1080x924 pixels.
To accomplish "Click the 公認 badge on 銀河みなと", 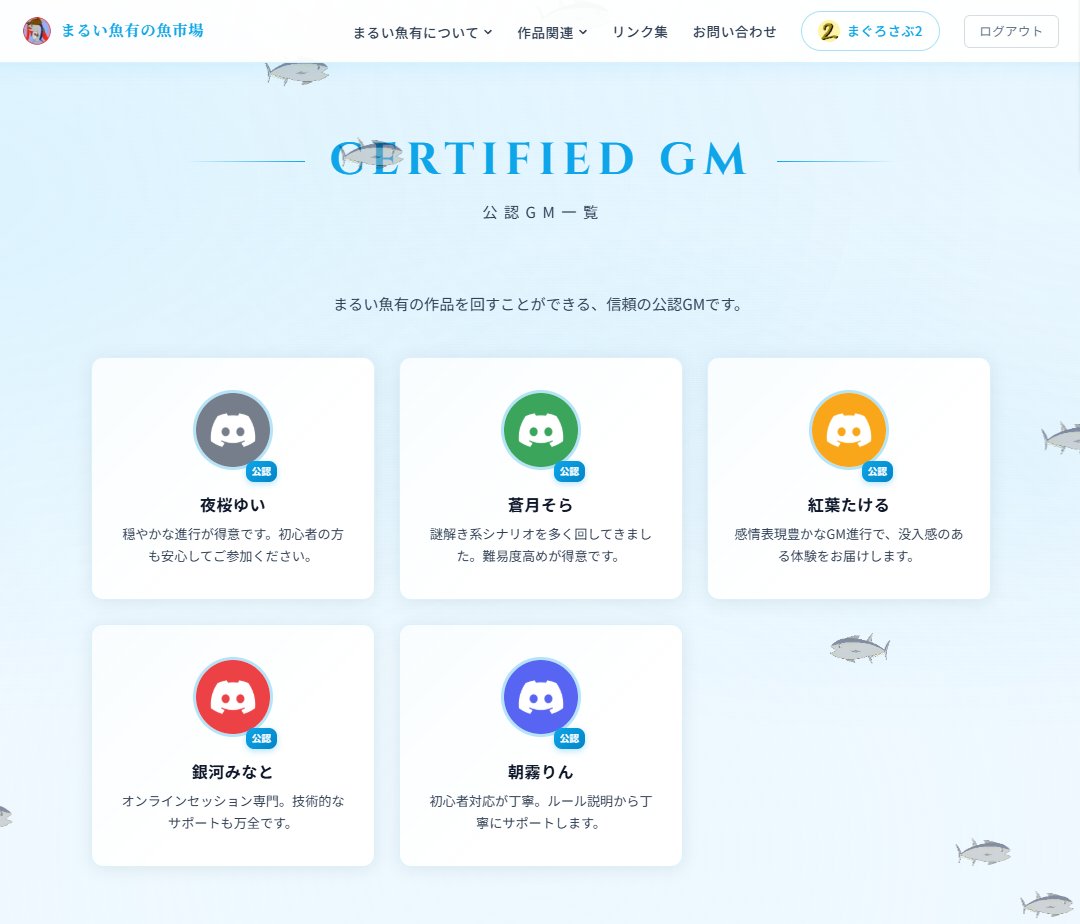I will [x=262, y=739].
